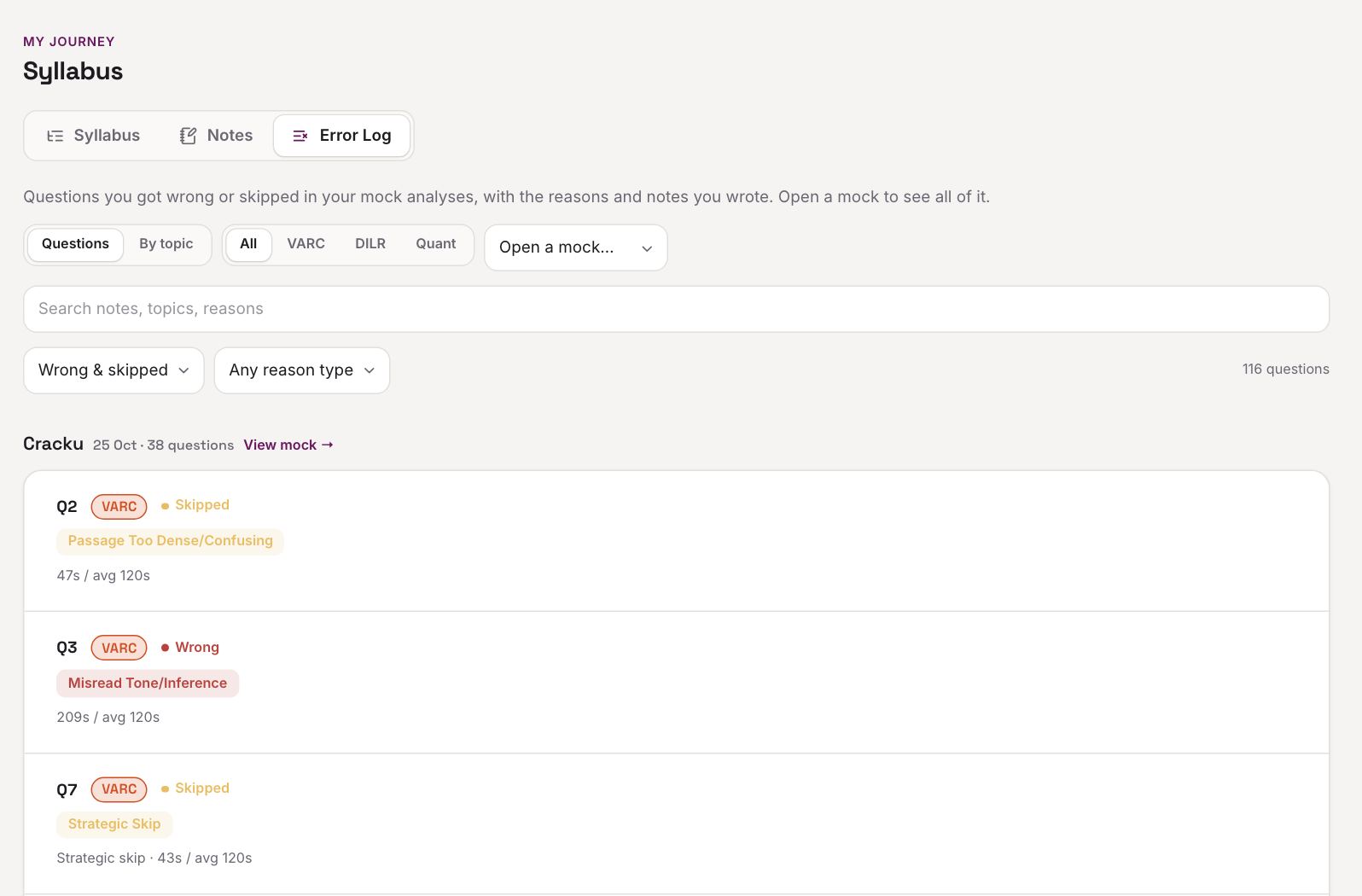
Task: Click the arrow in View mock link
Action: pos(328,445)
